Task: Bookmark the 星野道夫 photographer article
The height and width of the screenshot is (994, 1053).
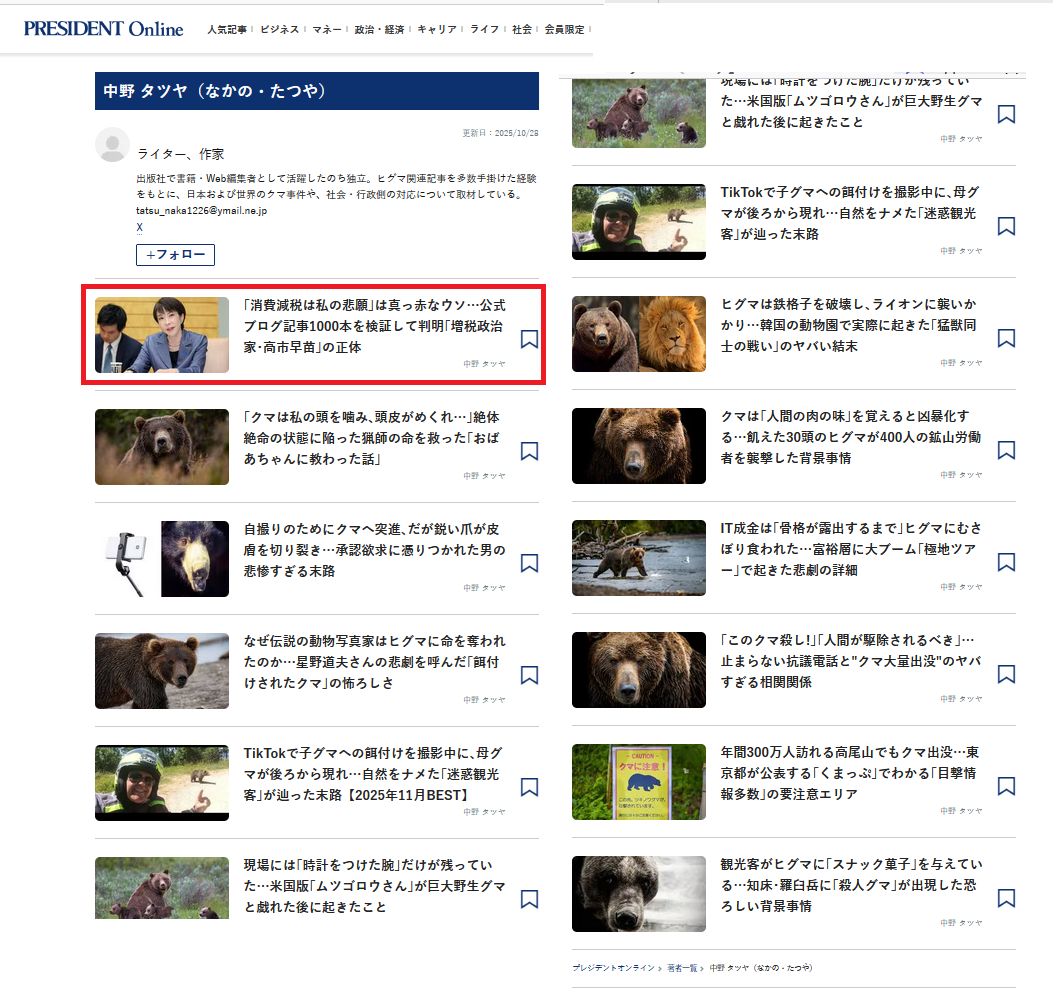Action: 530,675
